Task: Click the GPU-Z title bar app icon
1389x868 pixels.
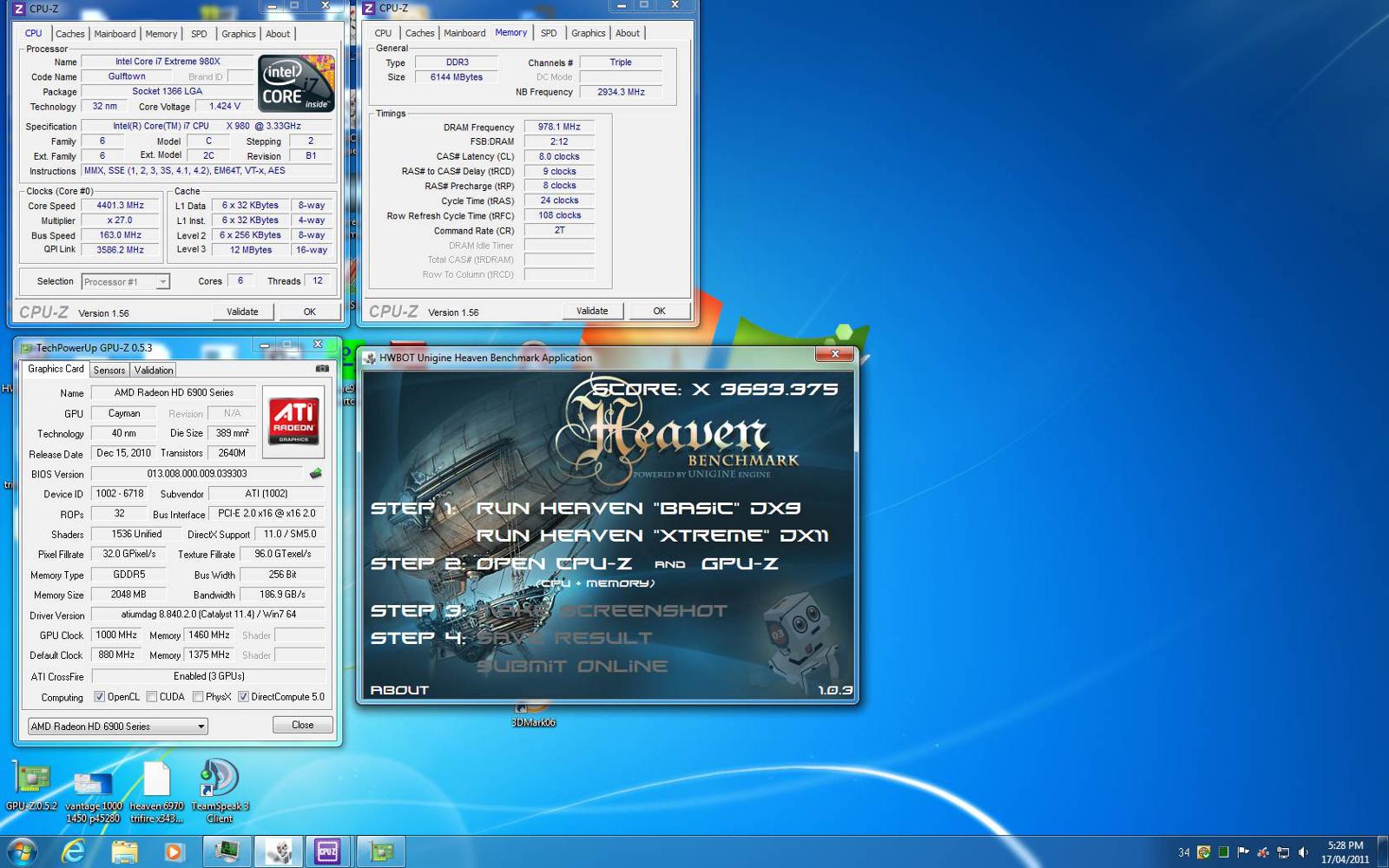Action: [x=26, y=348]
